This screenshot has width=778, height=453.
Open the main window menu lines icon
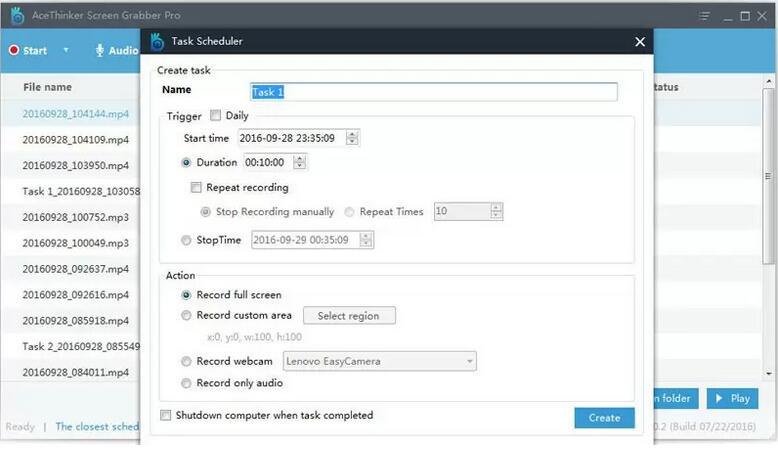click(x=704, y=16)
